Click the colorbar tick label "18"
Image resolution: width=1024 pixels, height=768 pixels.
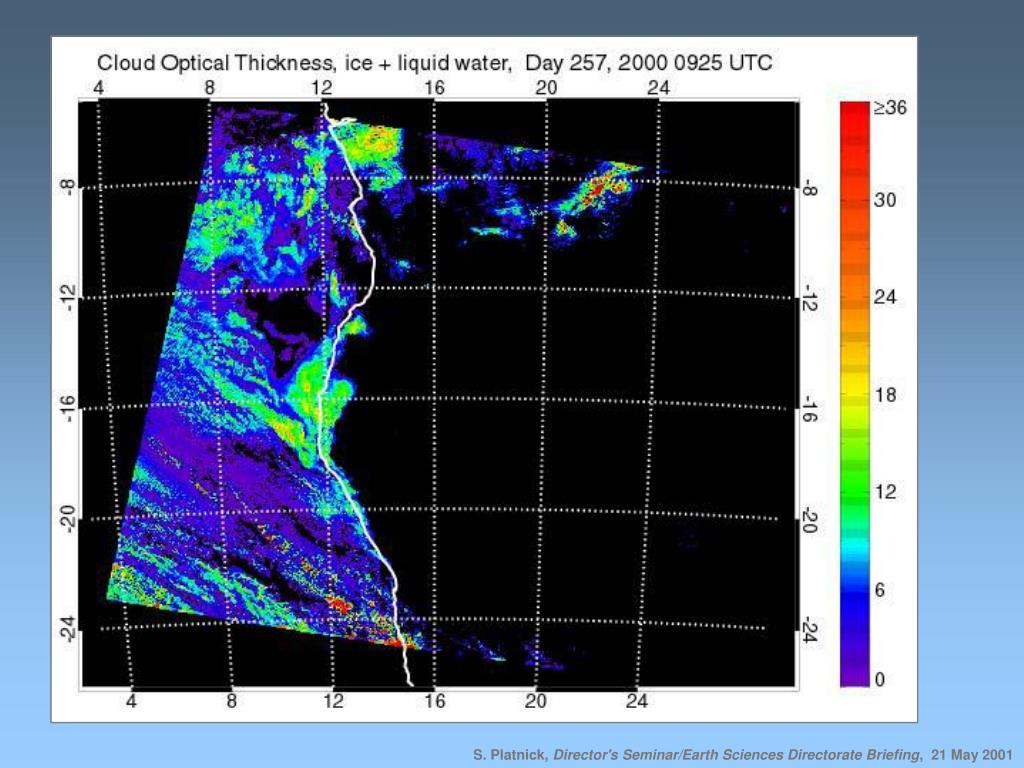885,394
